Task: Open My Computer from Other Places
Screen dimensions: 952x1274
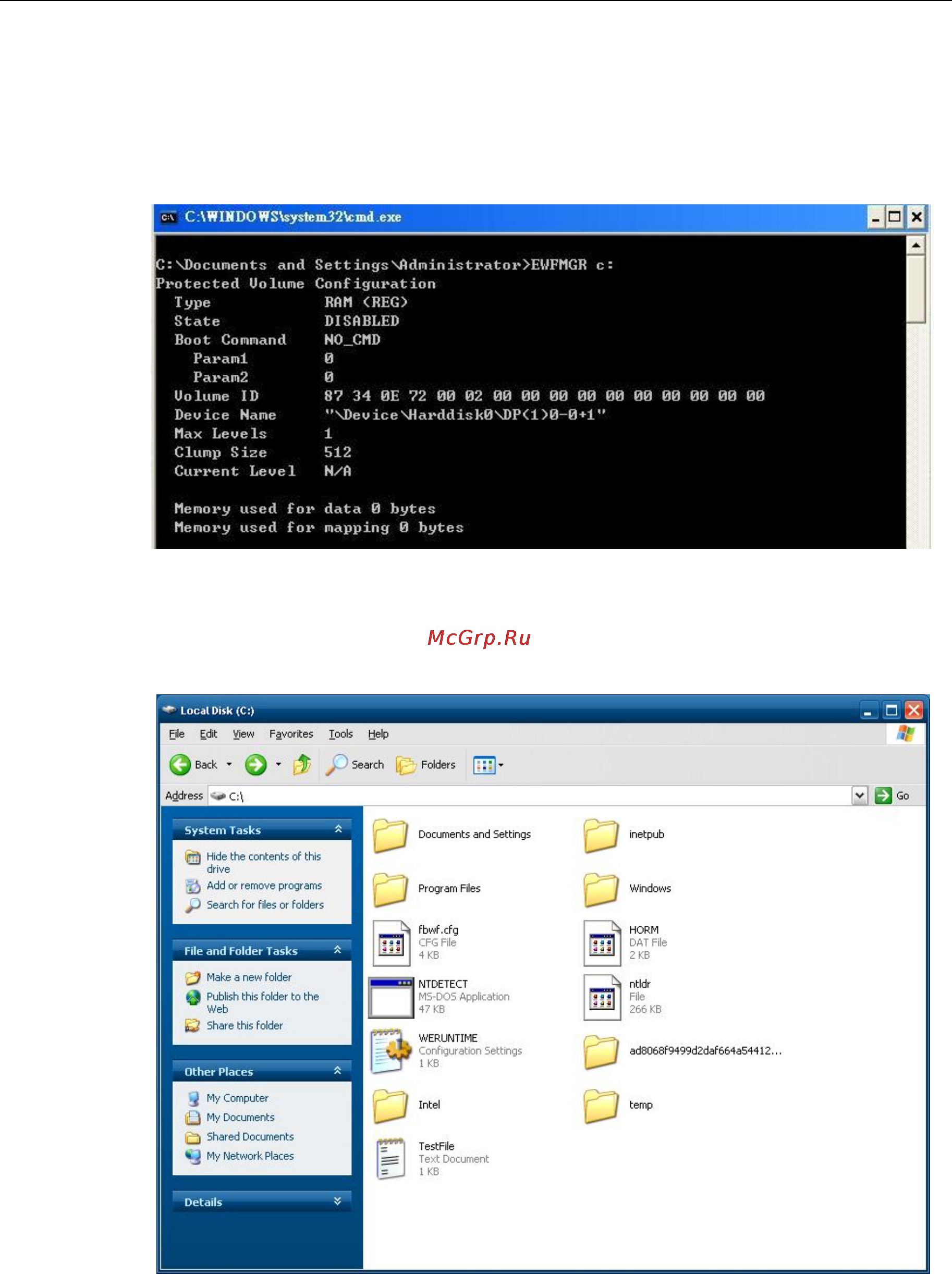Action: pyautogui.click(x=237, y=1098)
